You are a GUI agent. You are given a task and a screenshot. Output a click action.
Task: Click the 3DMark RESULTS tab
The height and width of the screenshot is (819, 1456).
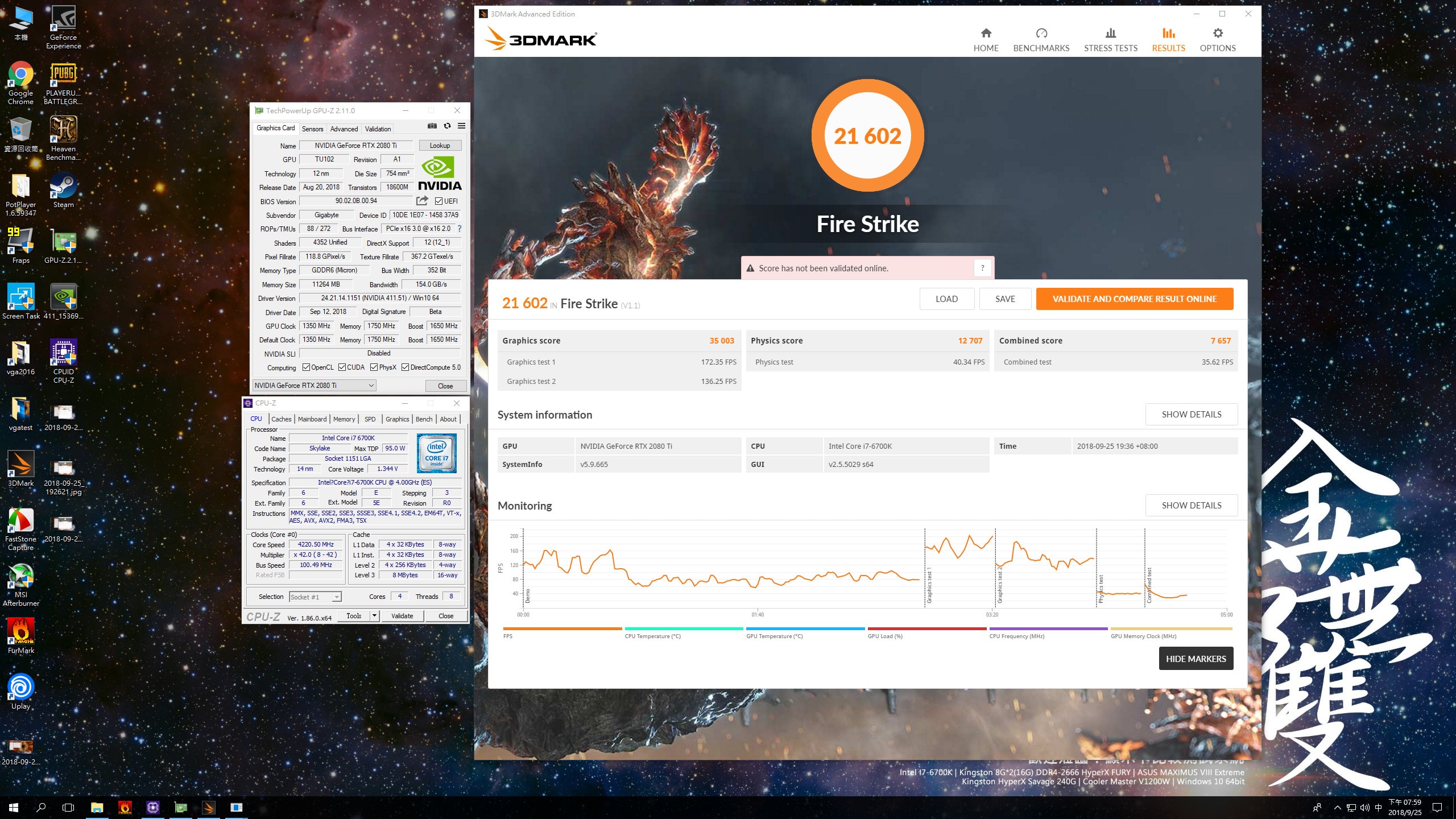(x=1168, y=40)
